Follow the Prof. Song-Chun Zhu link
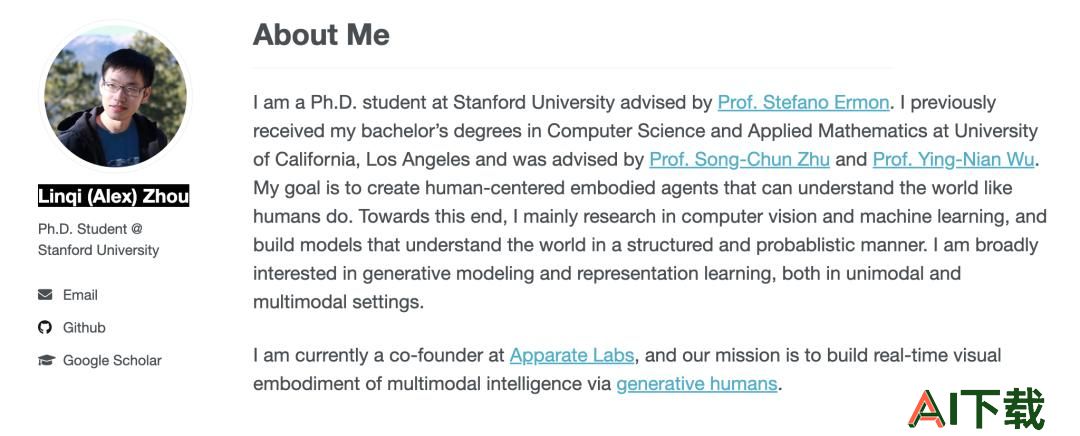1080x436 pixels. pos(739,160)
